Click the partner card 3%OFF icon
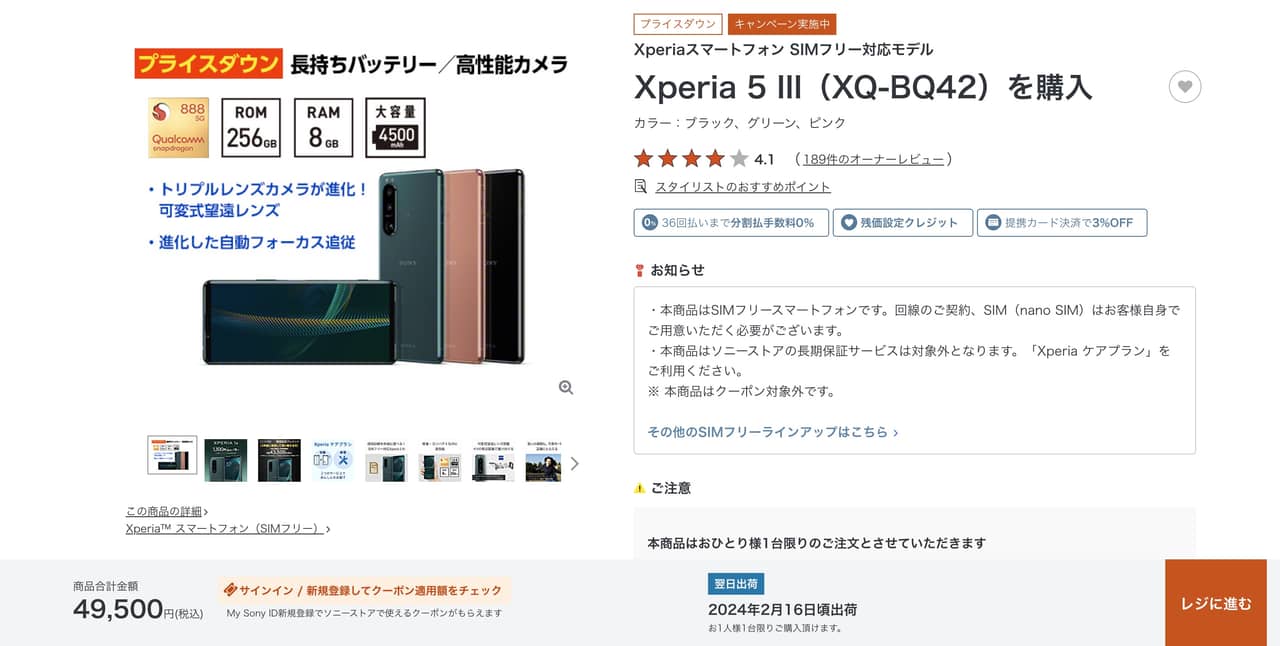Screen dimensions: 1280x646 (993, 223)
